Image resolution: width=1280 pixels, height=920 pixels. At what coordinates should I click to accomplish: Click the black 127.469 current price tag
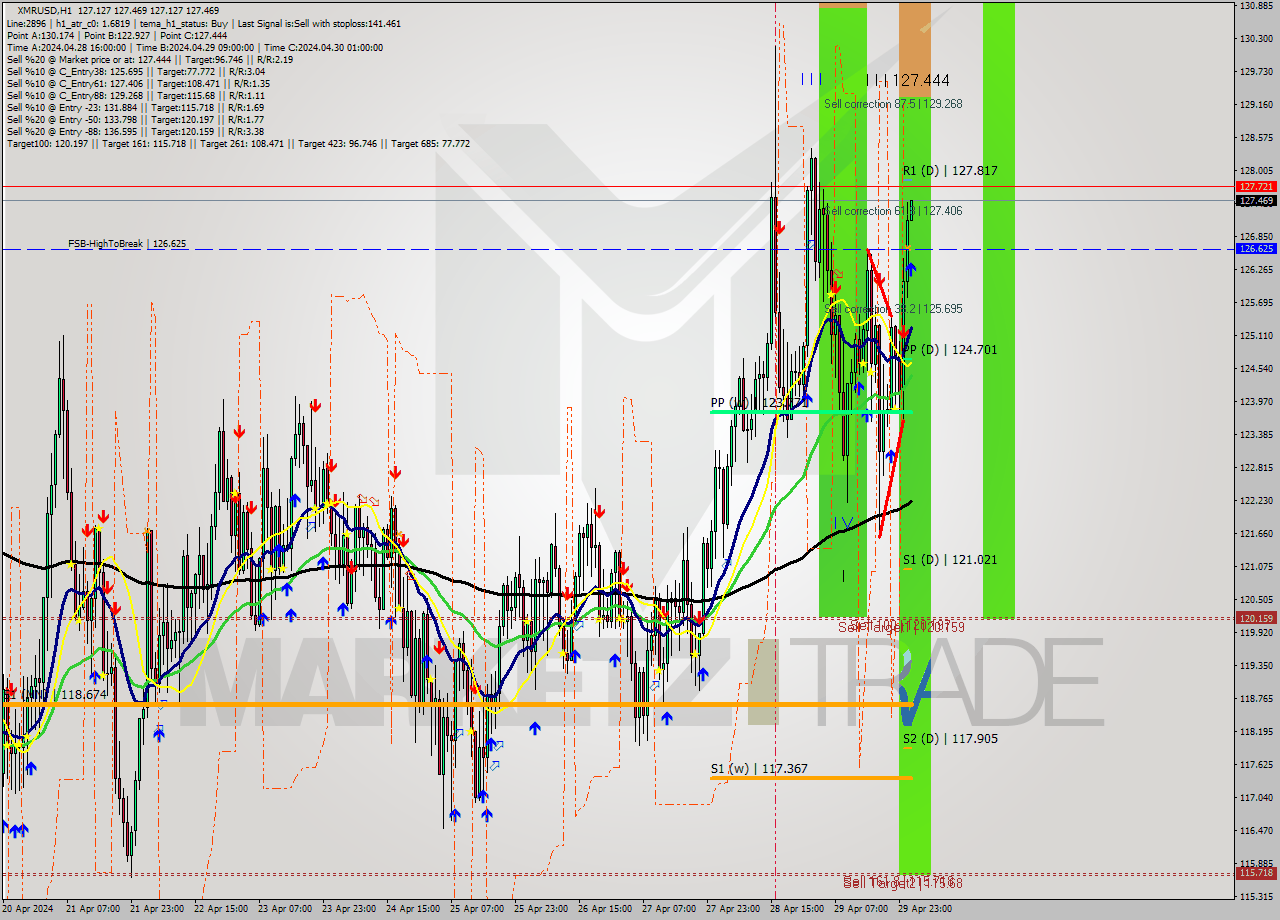1256,201
